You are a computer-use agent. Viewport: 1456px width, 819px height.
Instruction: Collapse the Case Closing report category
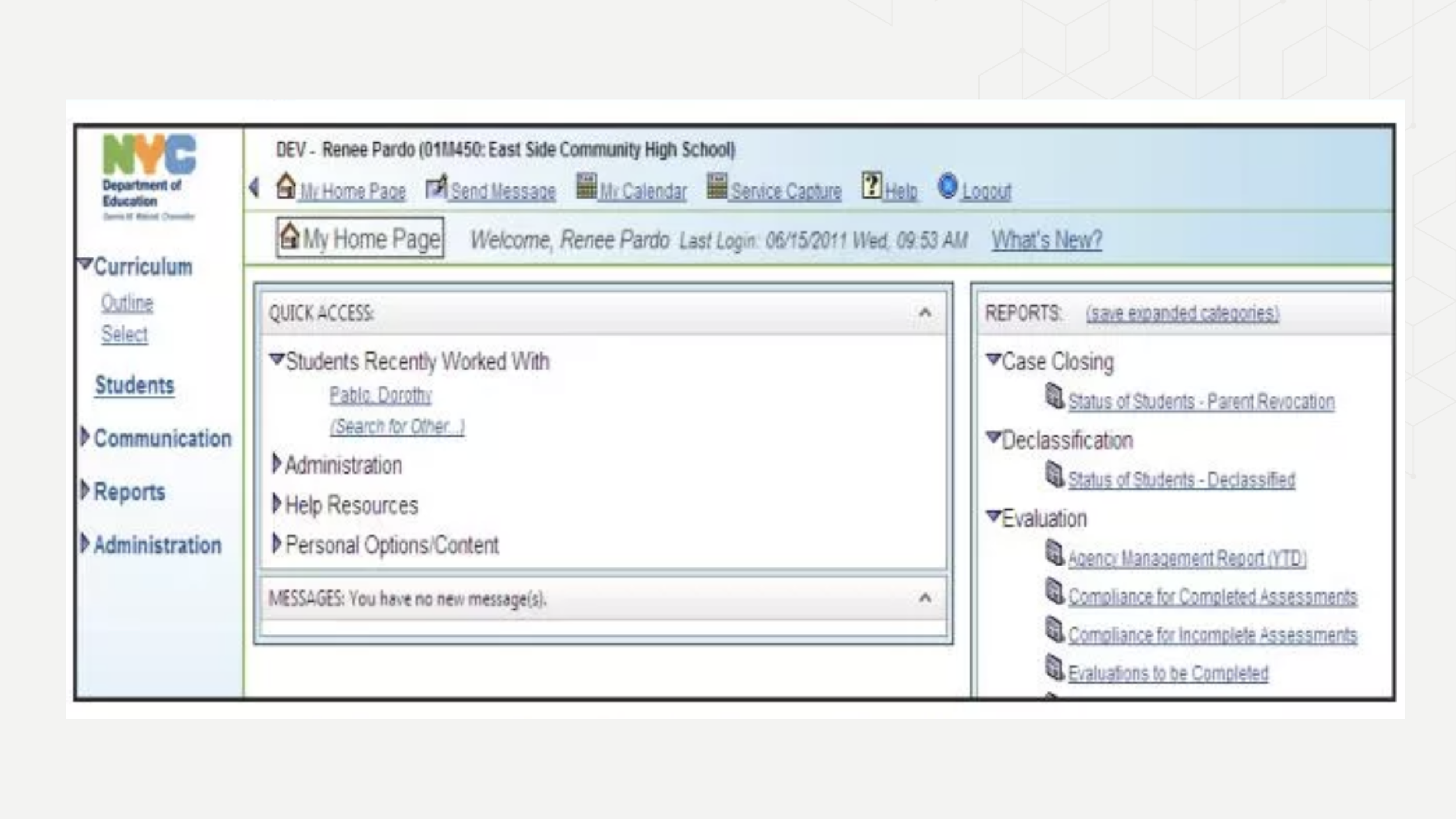[x=993, y=359]
